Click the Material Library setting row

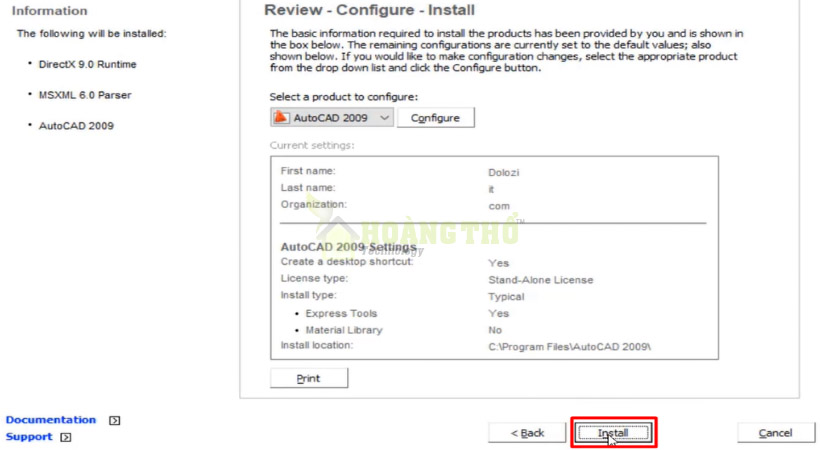click(x=343, y=330)
